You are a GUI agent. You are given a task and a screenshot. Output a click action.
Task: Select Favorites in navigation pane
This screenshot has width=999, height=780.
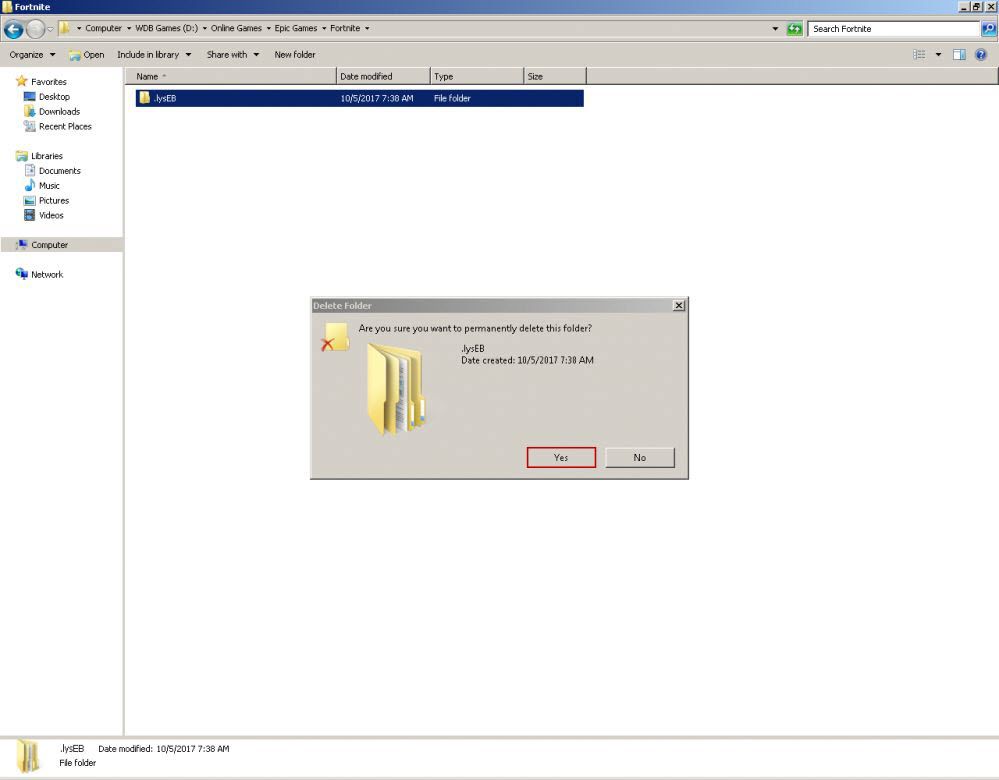(x=48, y=82)
